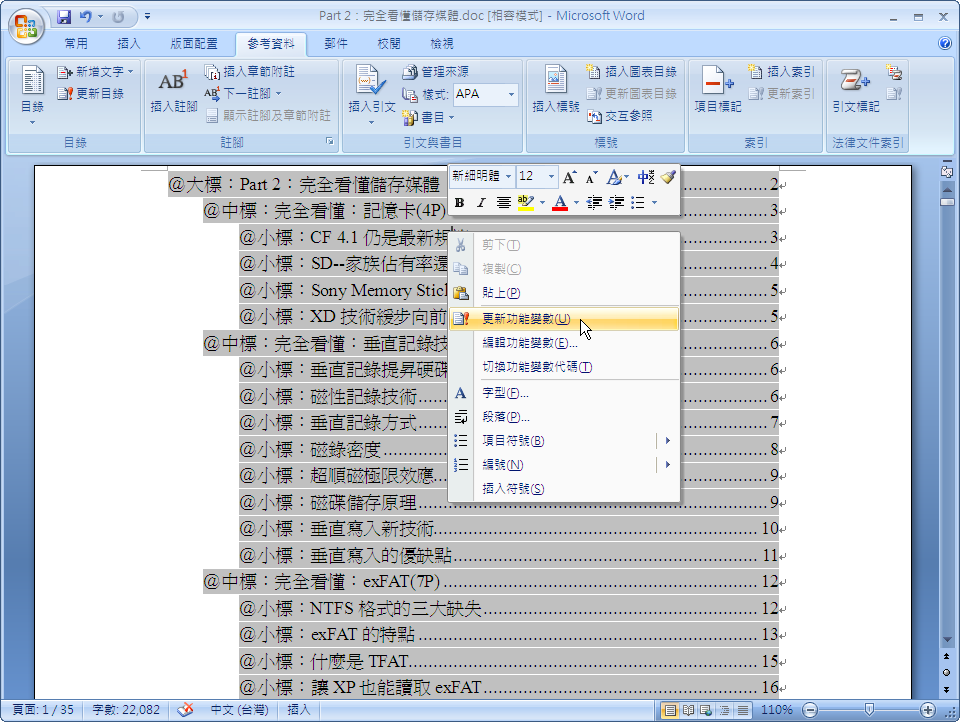Image resolution: width=960 pixels, height=722 pixels.
Task: Insert a footnote with 插入註腳
Action: coord(174,91)
